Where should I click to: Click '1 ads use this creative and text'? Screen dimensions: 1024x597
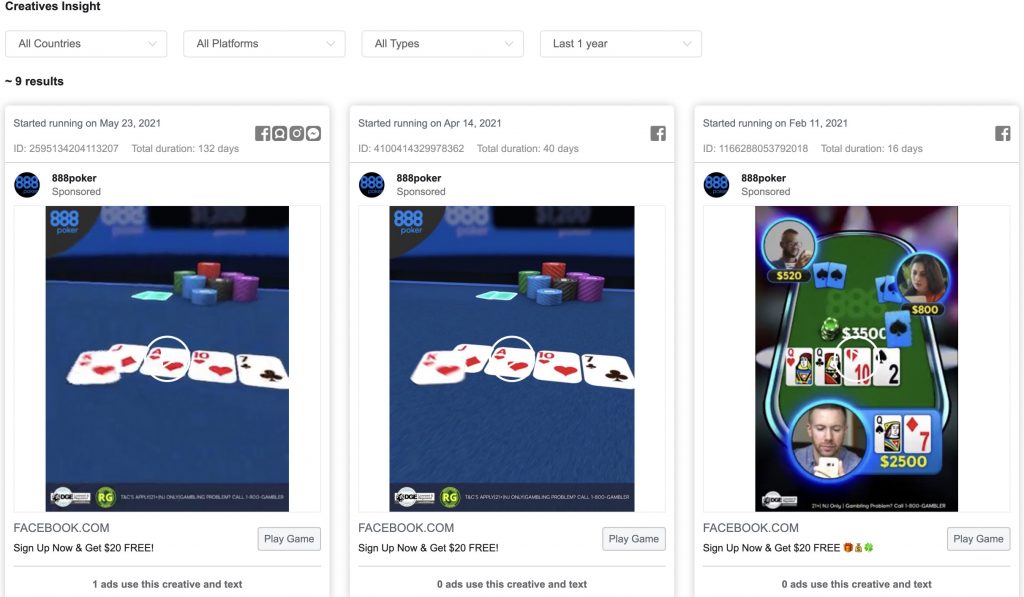167,584
